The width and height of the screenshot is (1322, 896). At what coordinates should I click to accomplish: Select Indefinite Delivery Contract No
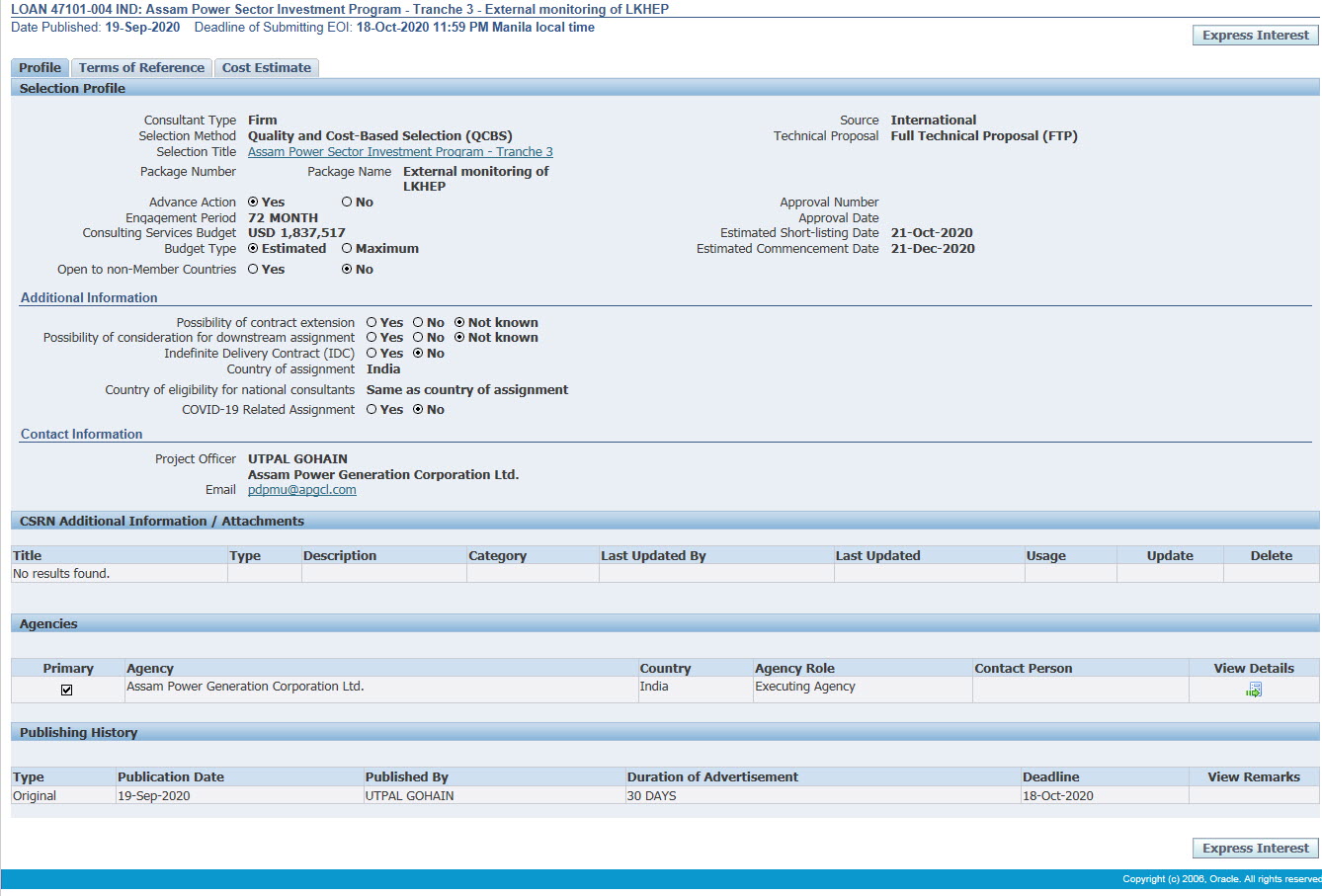(x=418, y=353)
